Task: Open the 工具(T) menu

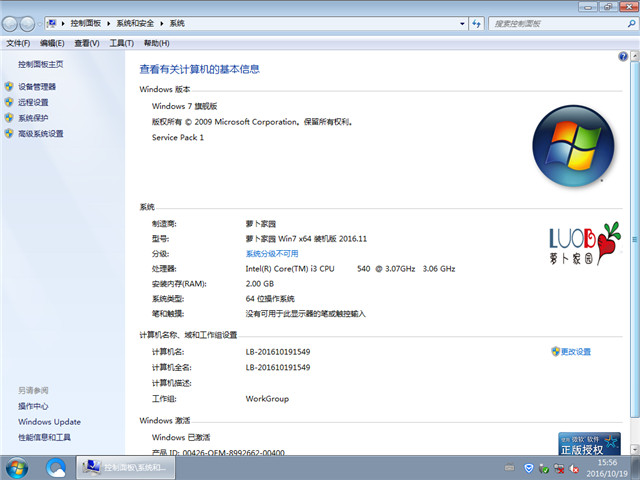Action: (122, 43)
